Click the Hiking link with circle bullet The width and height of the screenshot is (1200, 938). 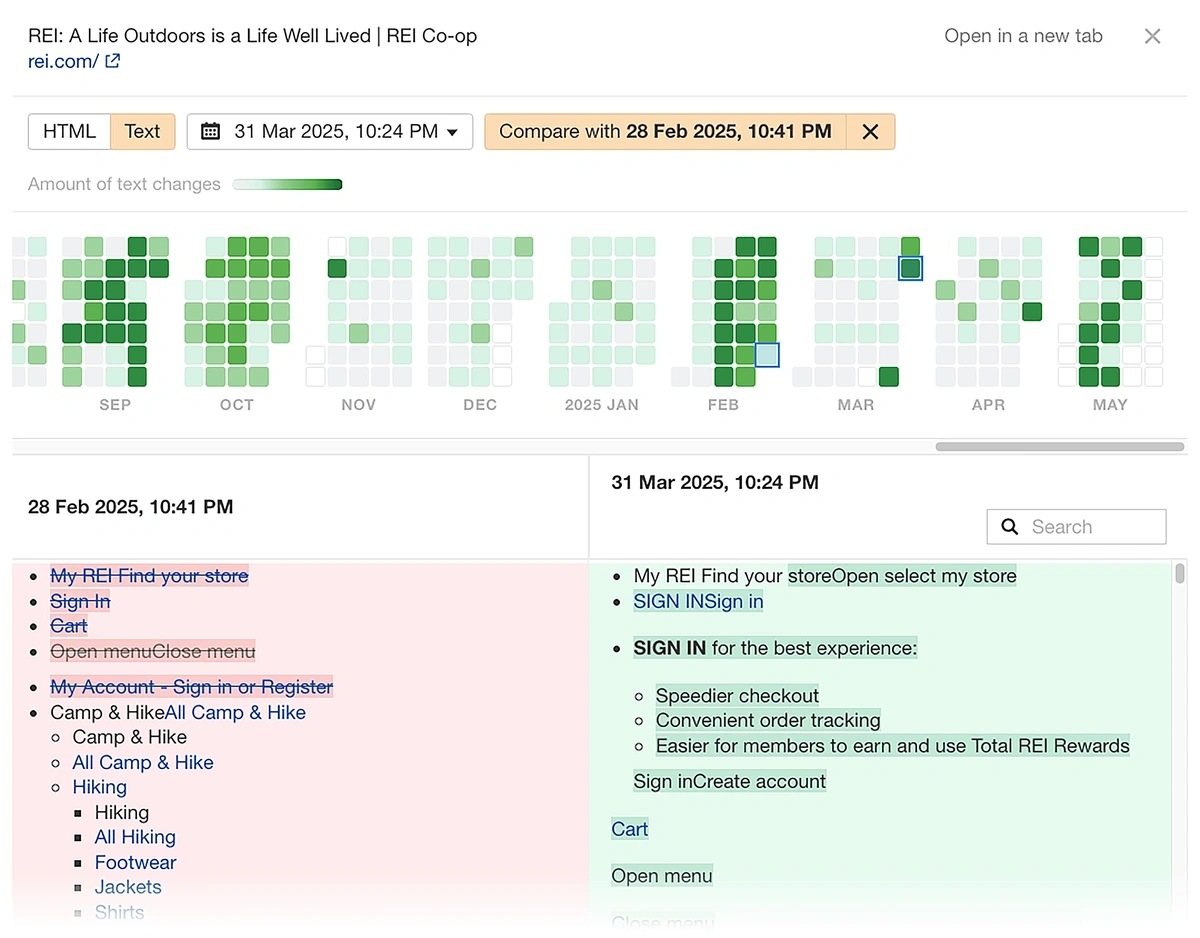(x=99, y=787)
